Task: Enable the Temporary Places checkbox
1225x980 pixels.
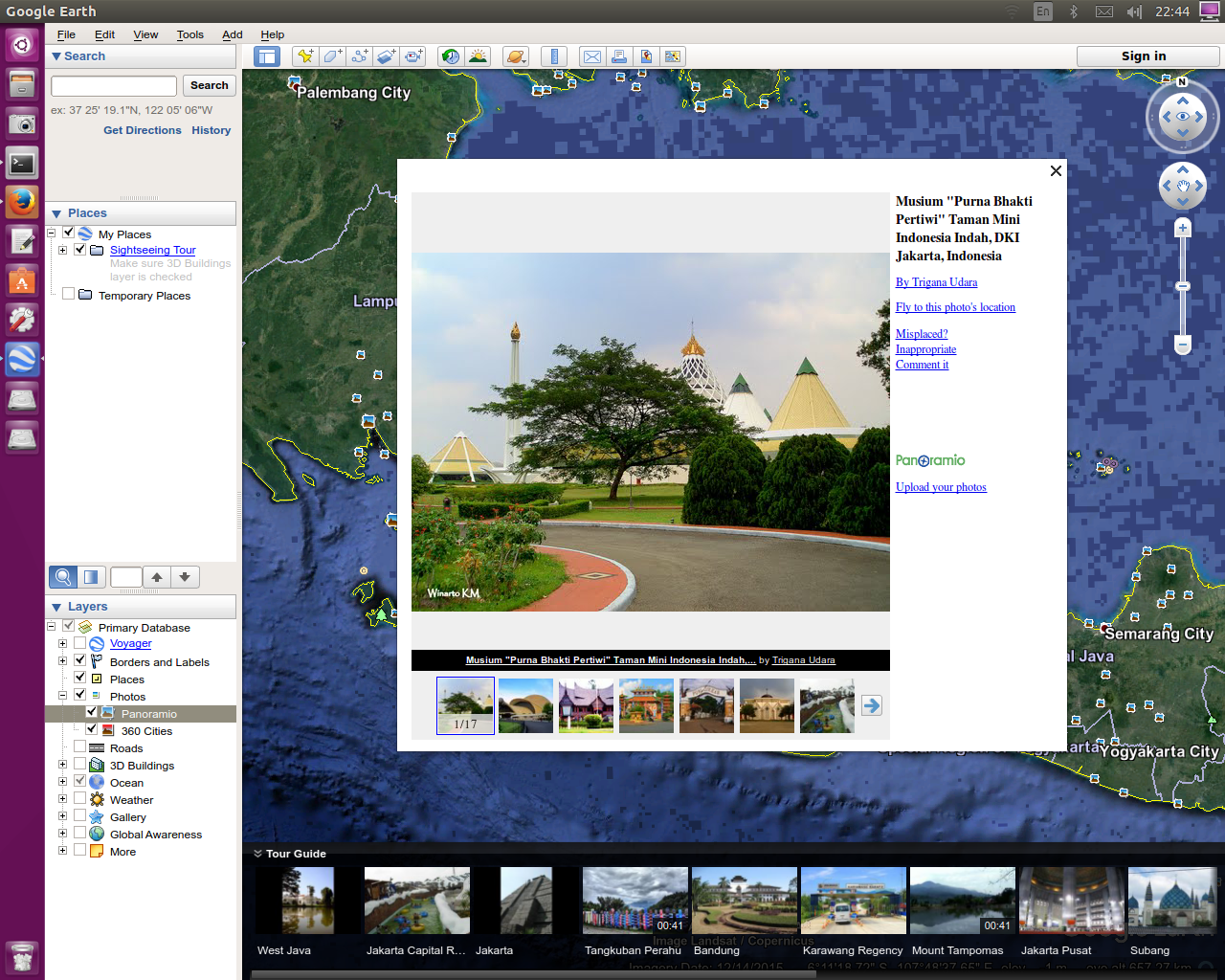Action: point(69,294)
